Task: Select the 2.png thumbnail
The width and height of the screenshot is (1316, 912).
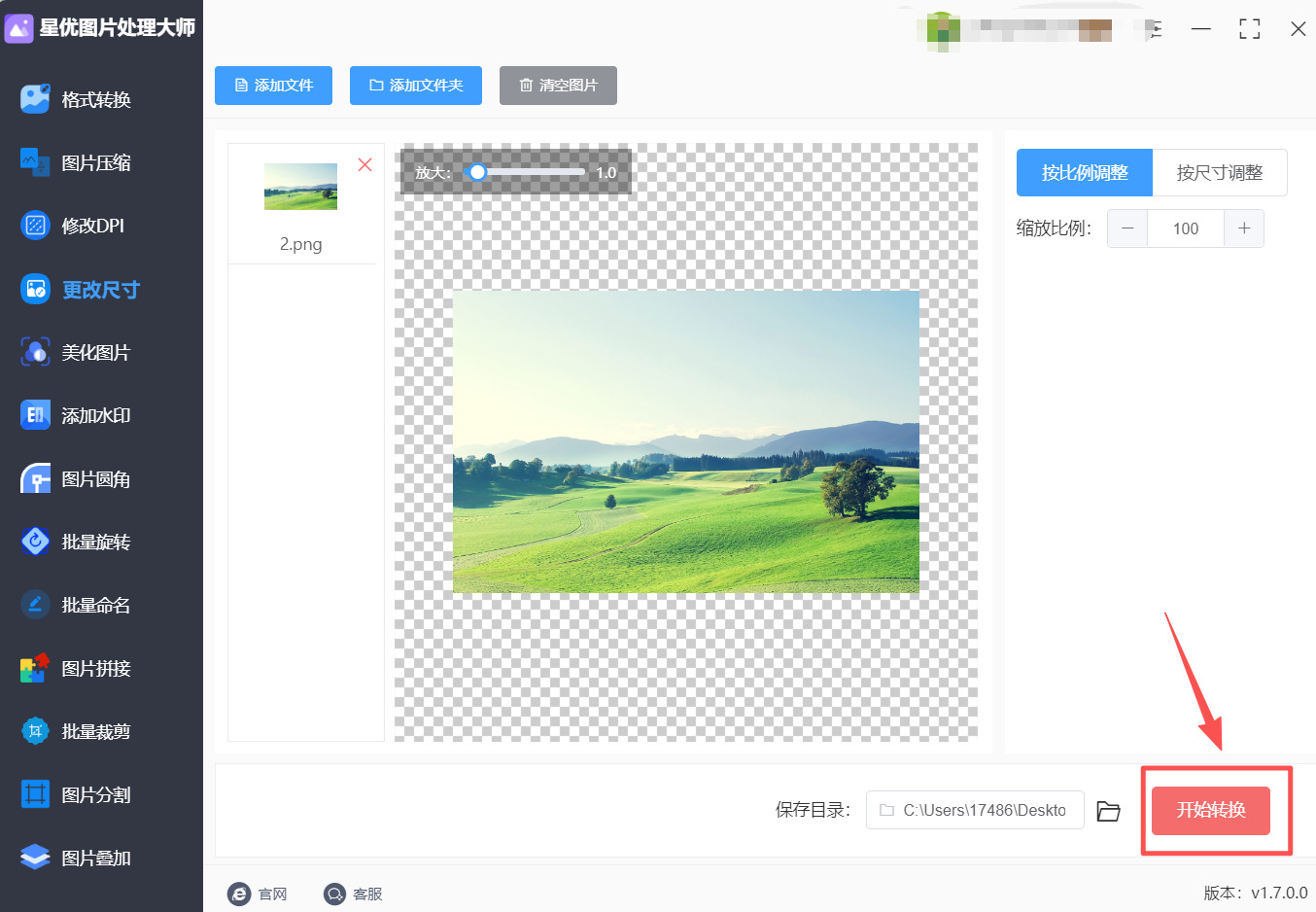Action: (300, 186)
